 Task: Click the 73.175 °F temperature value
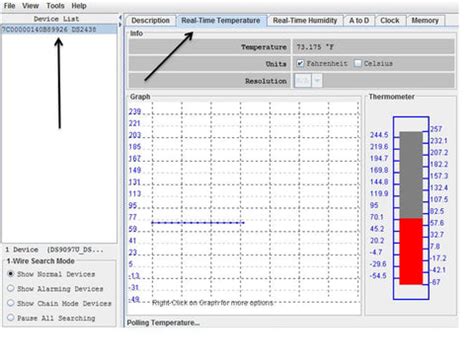[315, 47]
